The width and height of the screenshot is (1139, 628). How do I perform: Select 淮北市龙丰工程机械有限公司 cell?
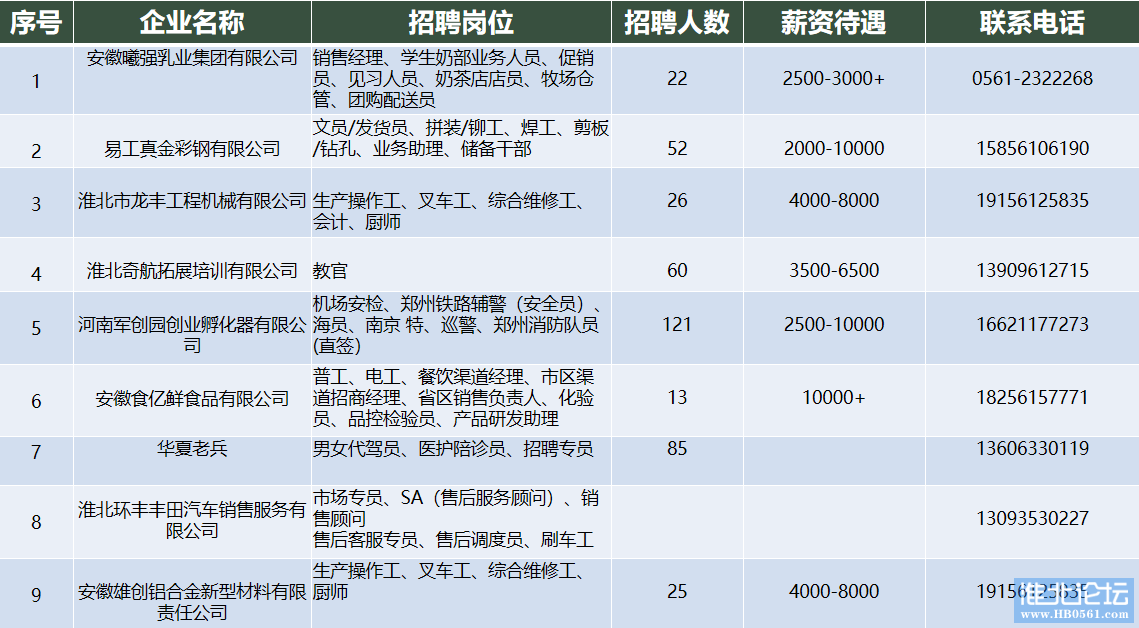tap(192, 200)
